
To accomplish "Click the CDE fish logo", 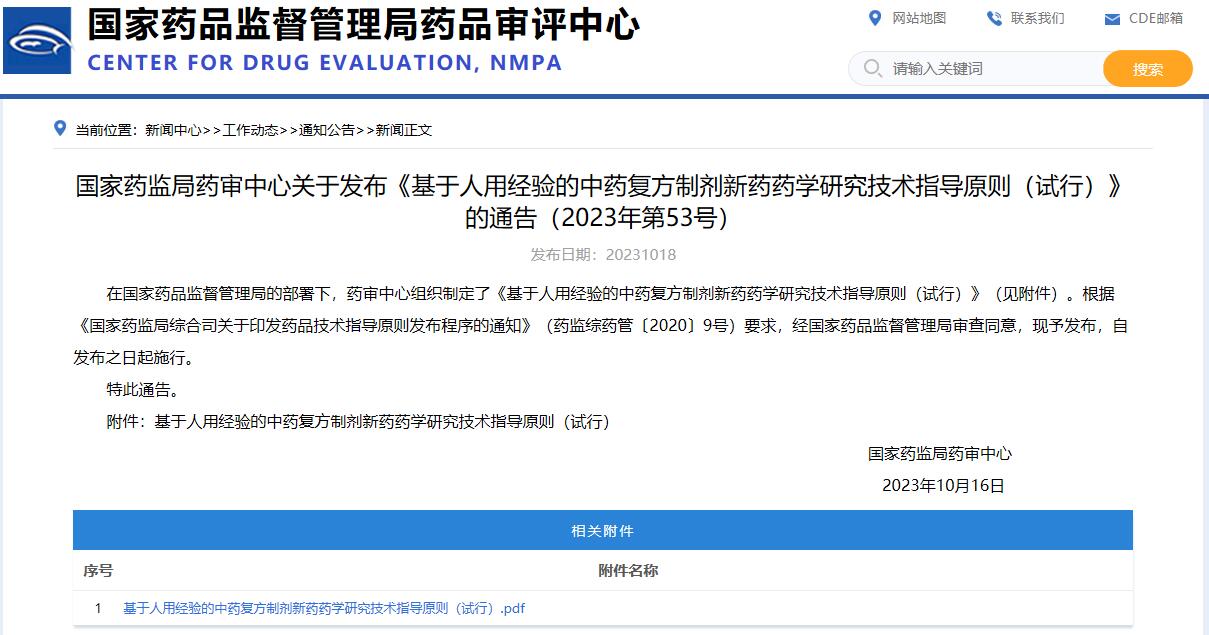I will [37, 41].
